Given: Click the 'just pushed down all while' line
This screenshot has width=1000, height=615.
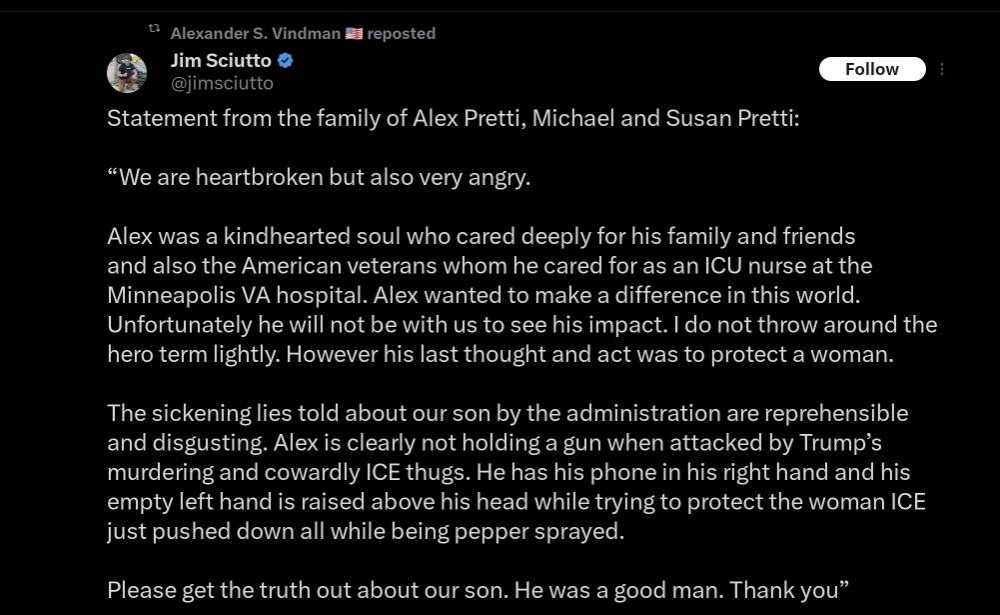Looking at the screenshot, I should click(365, 531).
